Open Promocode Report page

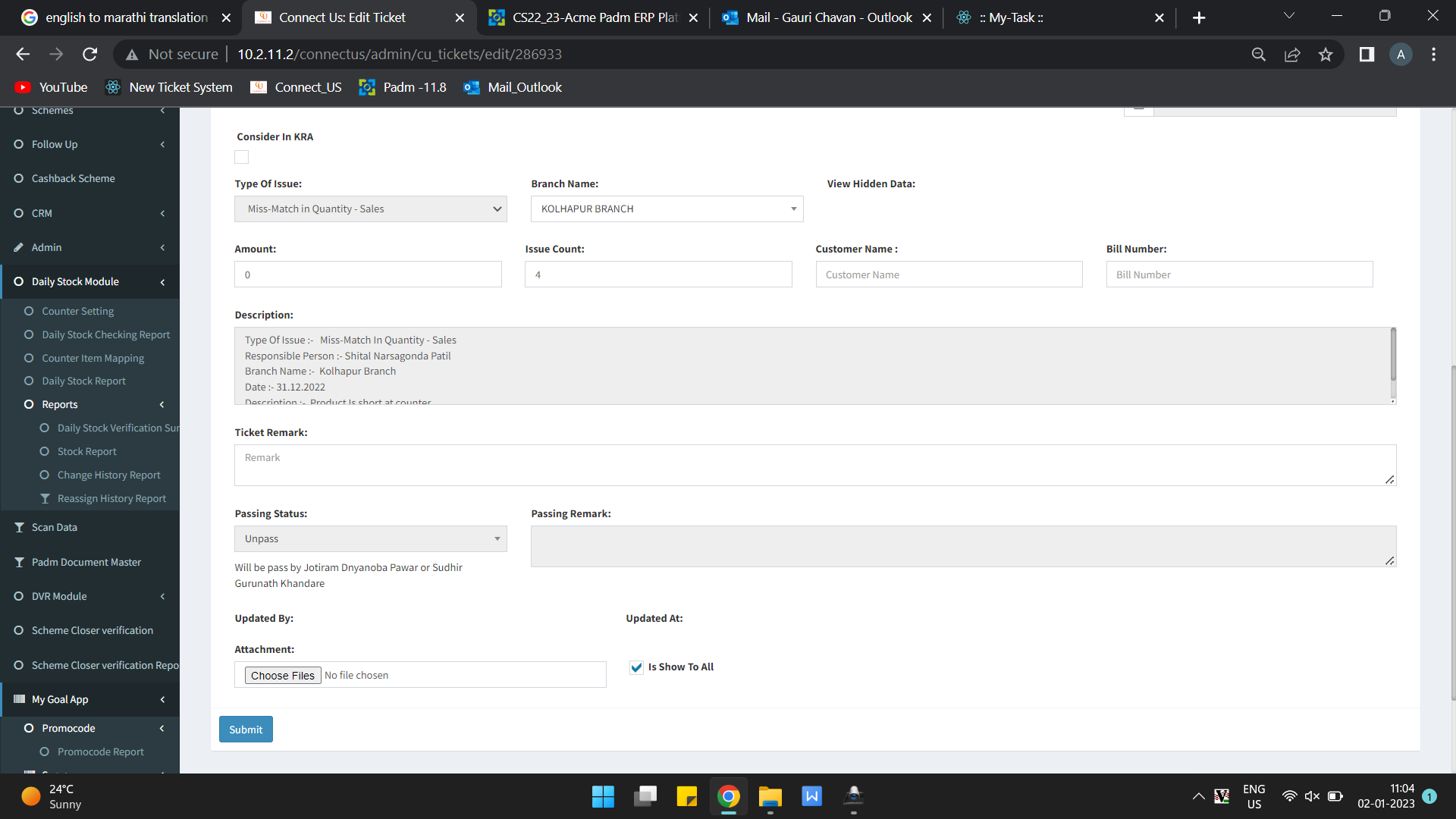tap(100, 752)
